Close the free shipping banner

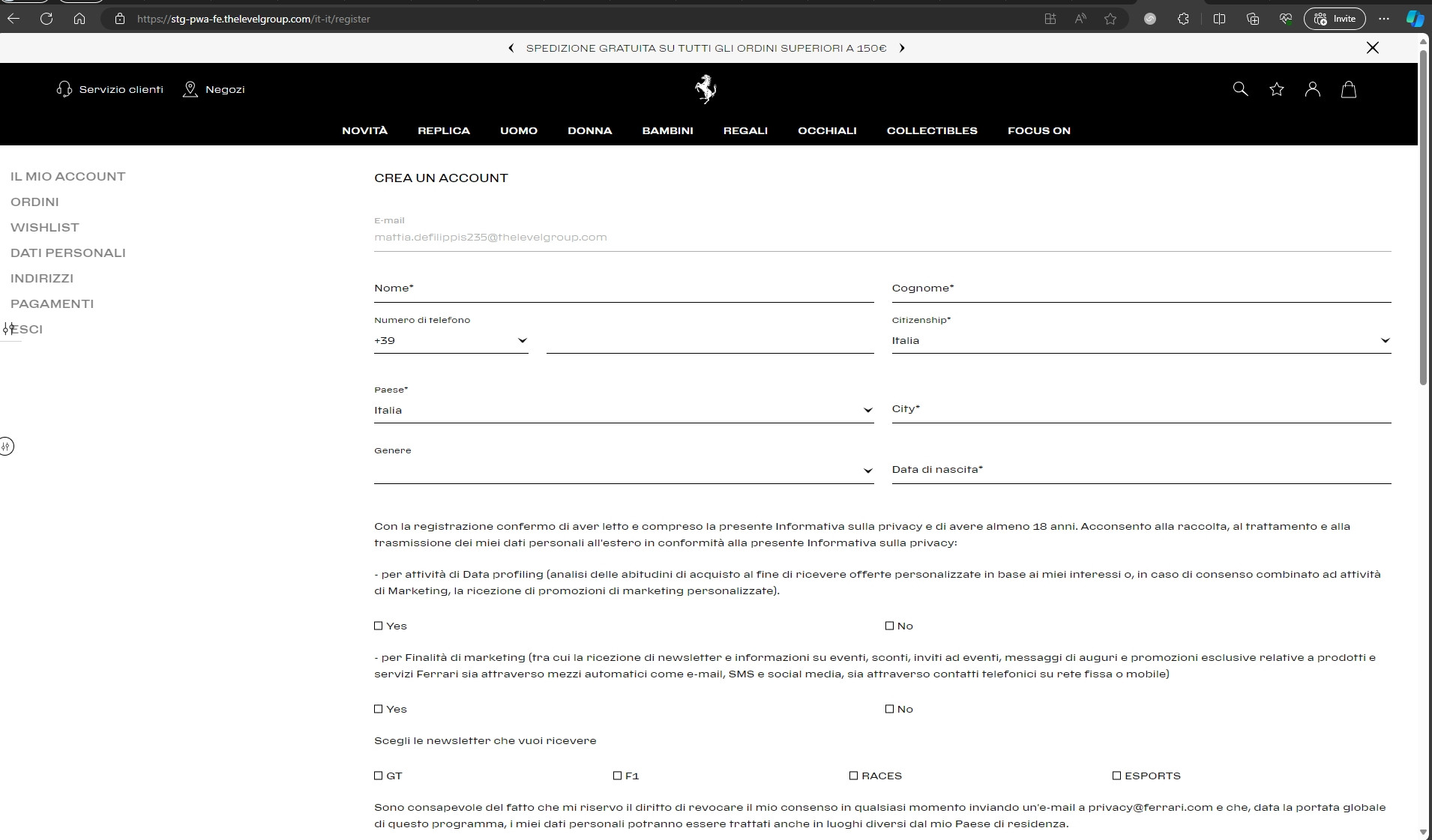[x=1373, y=48]
